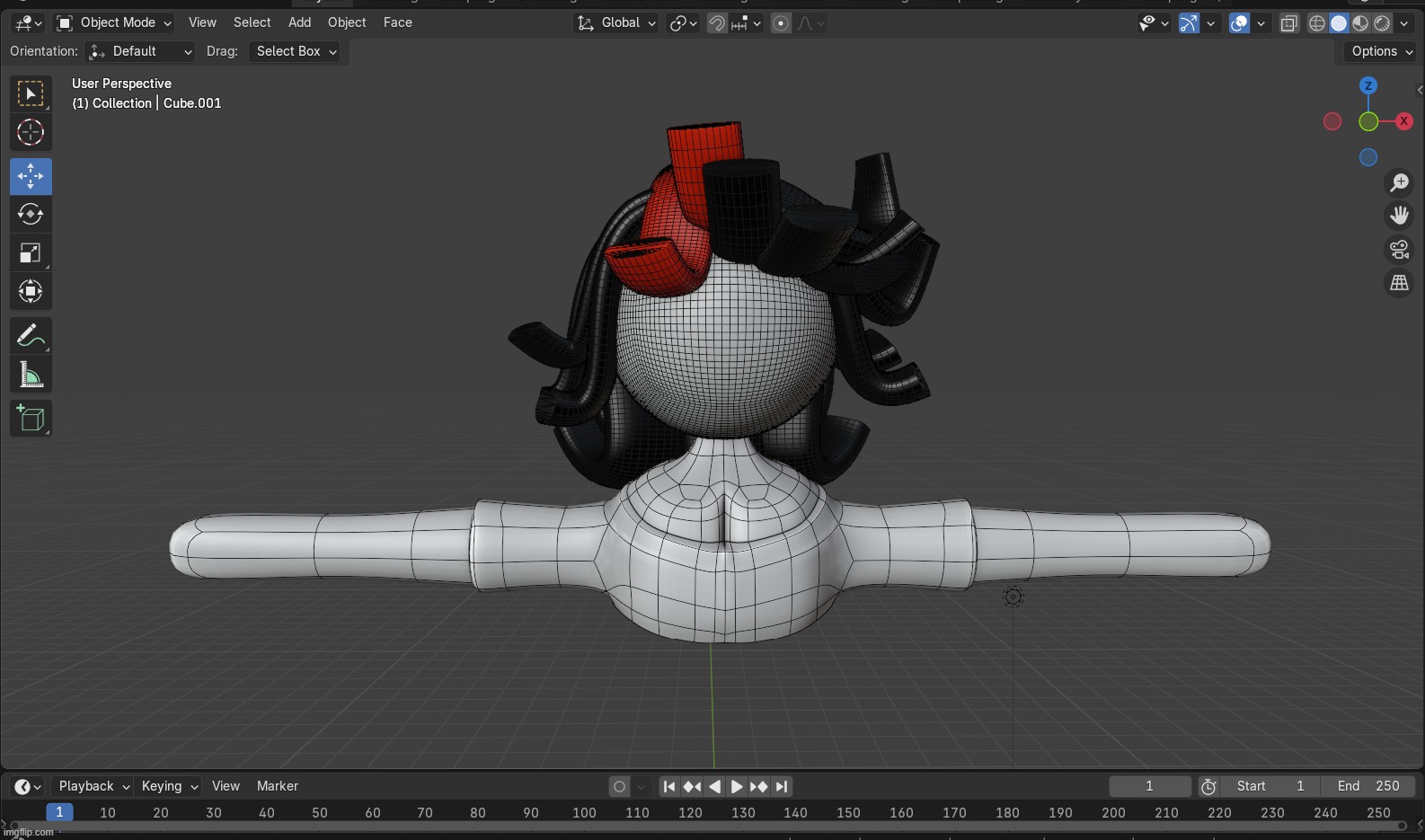Open the Object Mode dropdown

pos(113,22)
